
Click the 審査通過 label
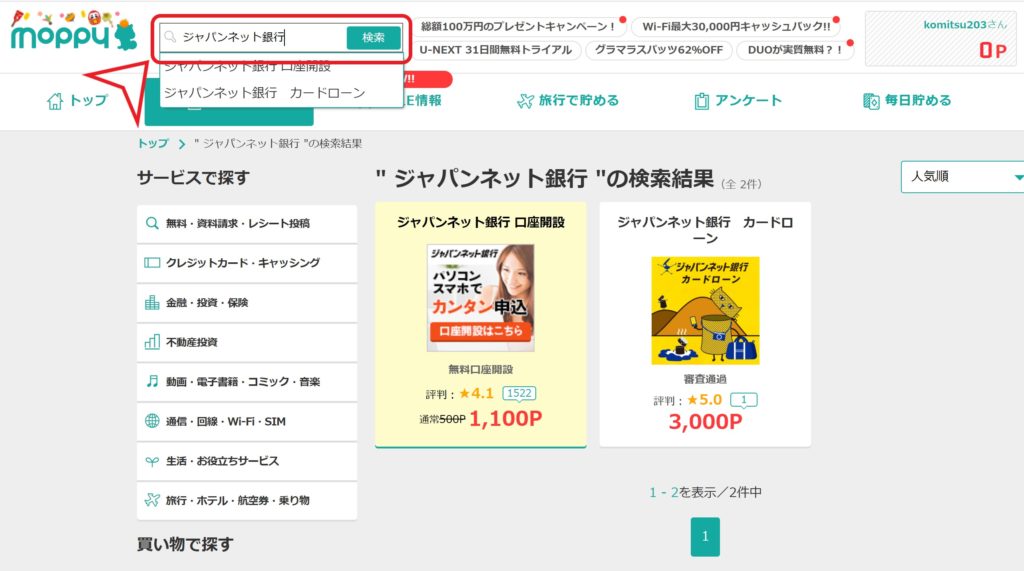coord(705,379)
